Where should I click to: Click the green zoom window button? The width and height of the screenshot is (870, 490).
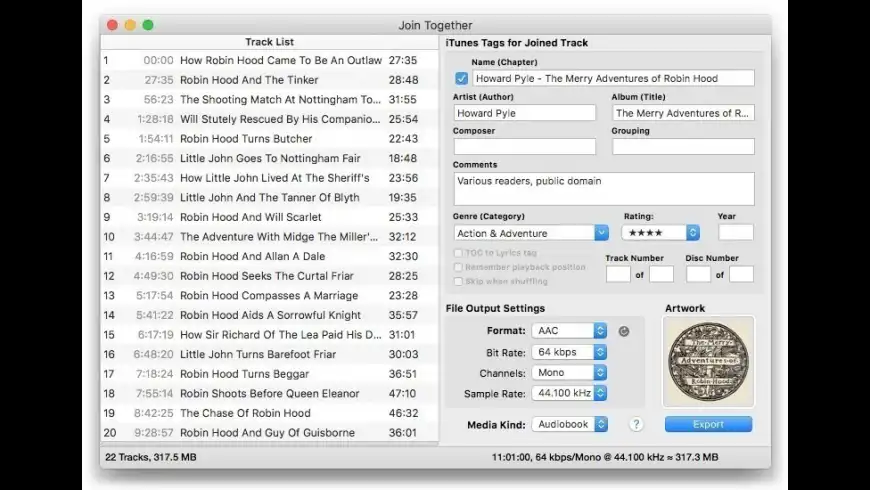coord(148,25)
